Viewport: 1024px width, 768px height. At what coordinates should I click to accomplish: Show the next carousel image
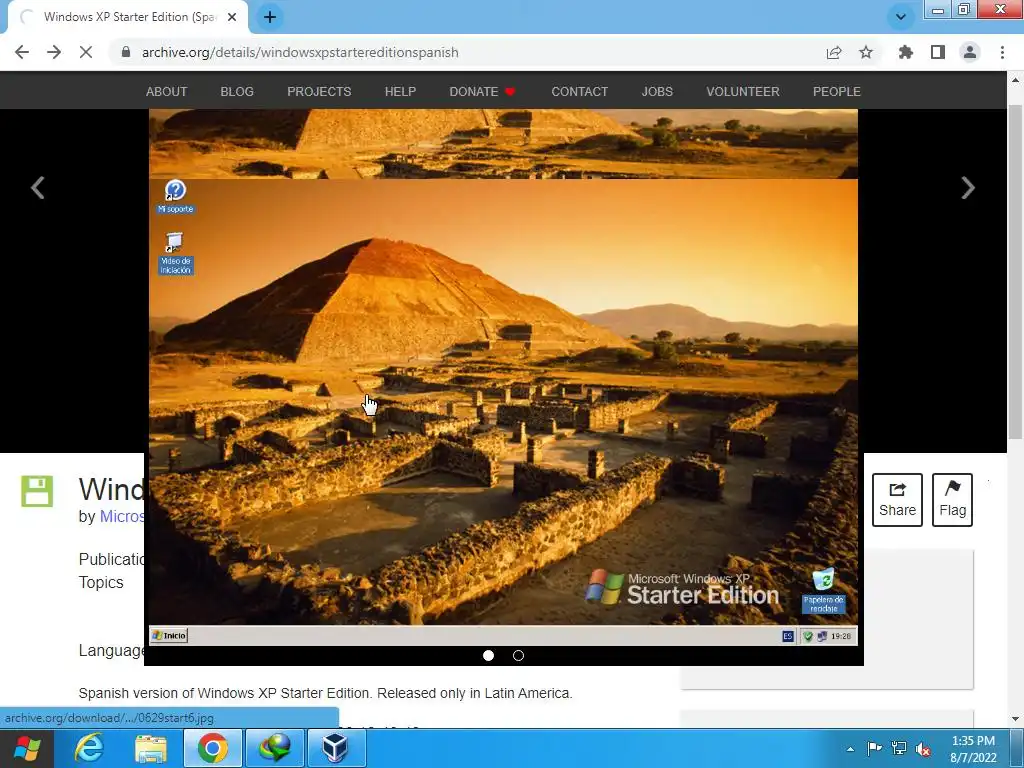tap(968, 188)
